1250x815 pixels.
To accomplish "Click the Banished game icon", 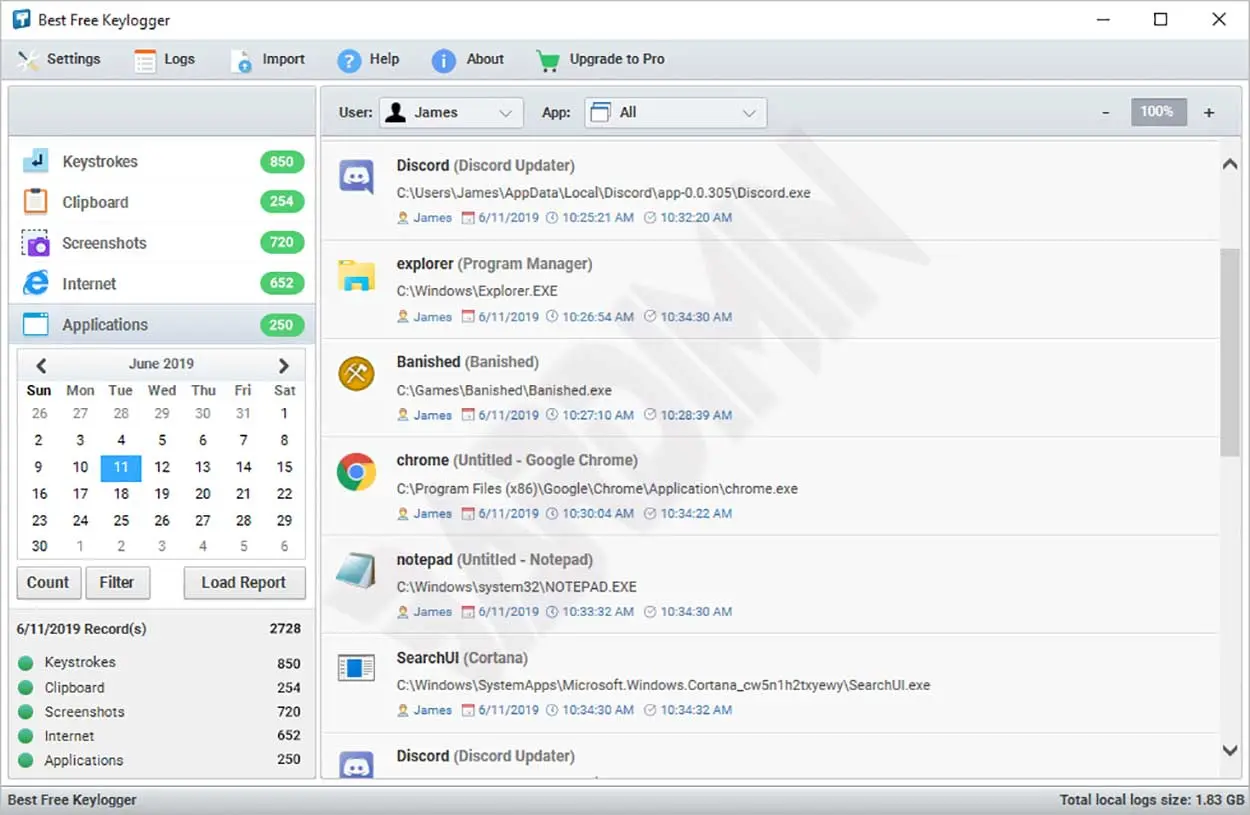I will click(356, 374).
